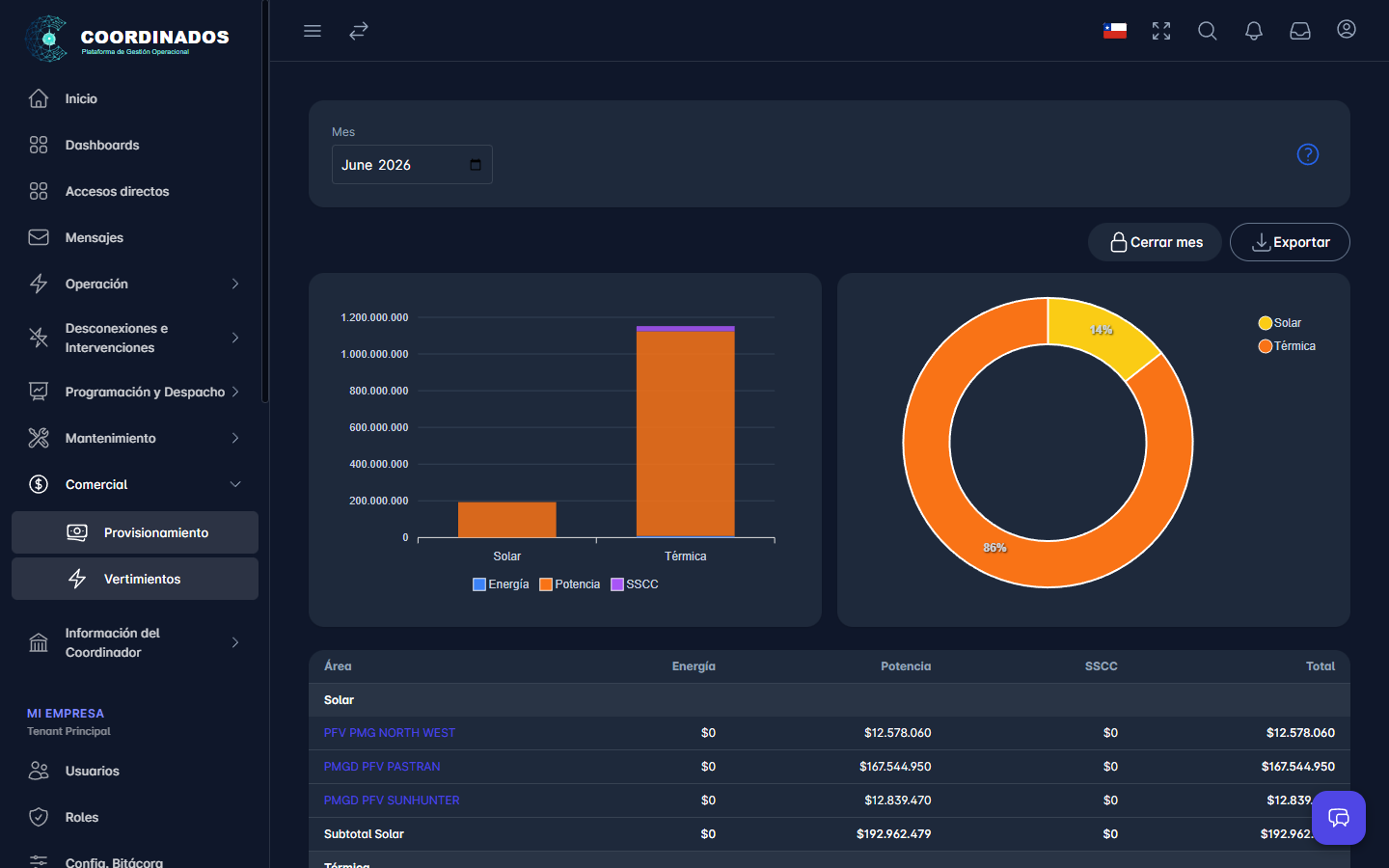Screen dimensions: 1389x868
Task: Click the Cerrar mes button
Action: (1155, 242)
